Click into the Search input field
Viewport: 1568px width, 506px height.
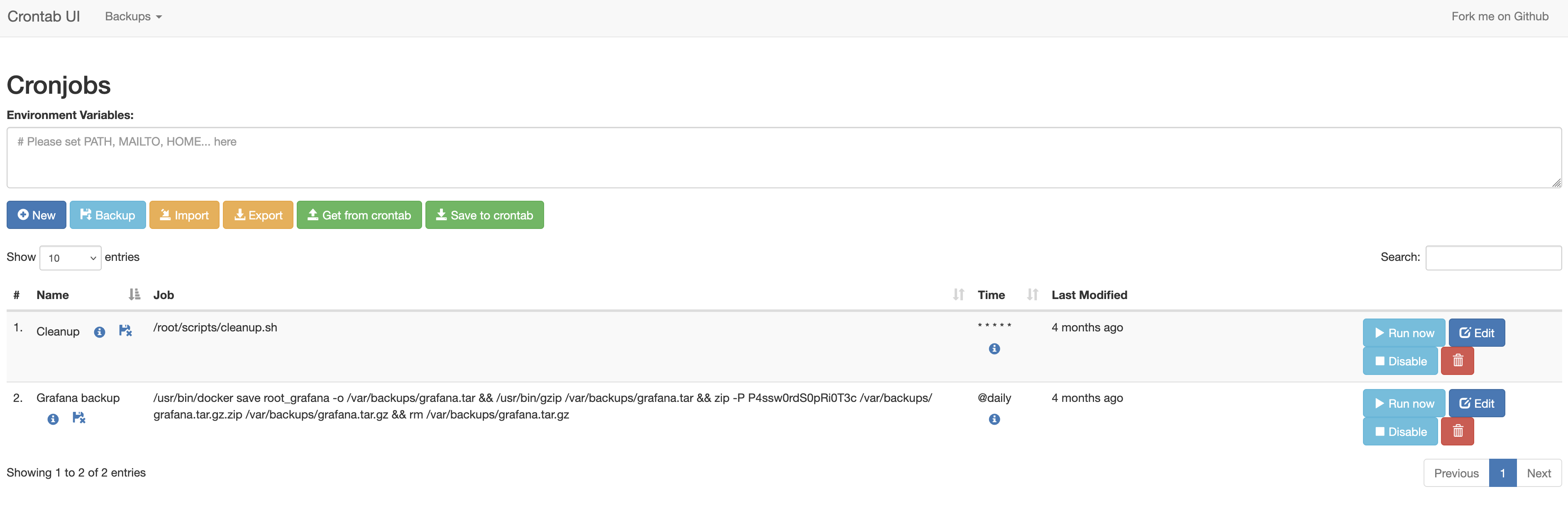coord(1492,258)
